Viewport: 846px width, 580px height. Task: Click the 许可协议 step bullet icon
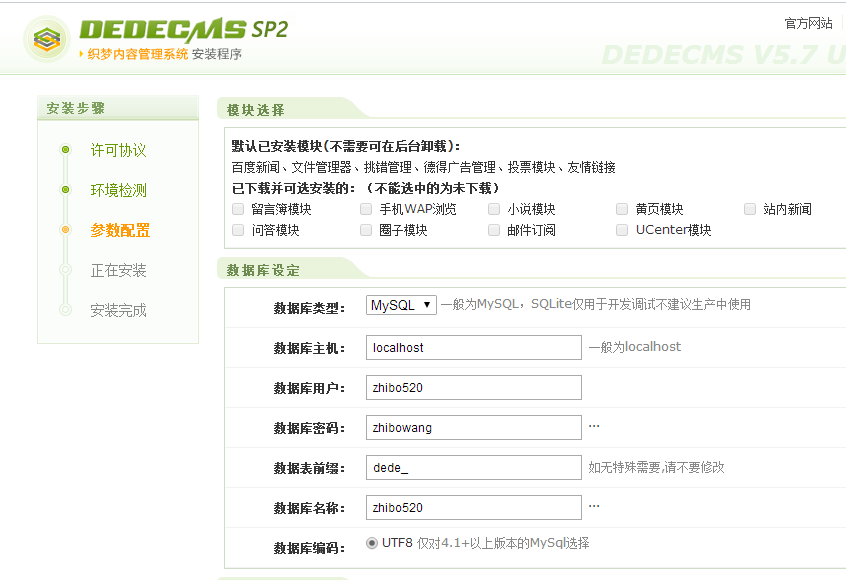[65, 150]
